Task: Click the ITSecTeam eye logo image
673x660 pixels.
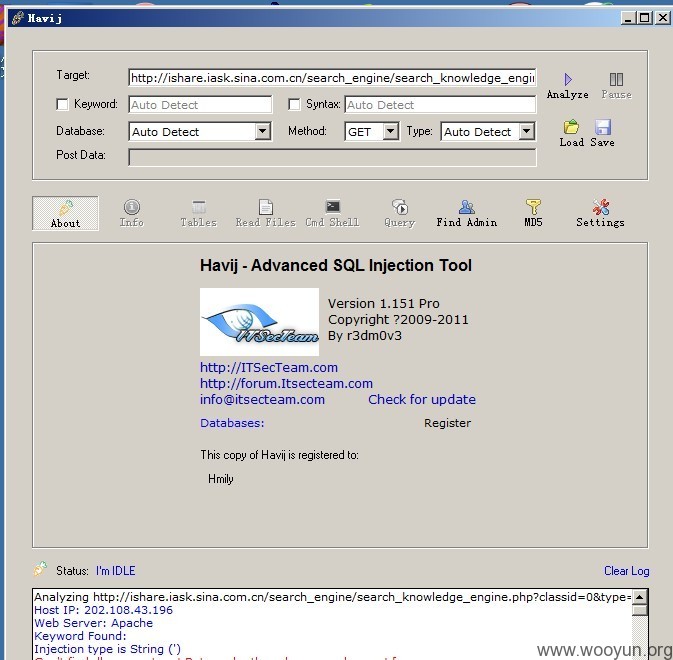Action: 259,322
